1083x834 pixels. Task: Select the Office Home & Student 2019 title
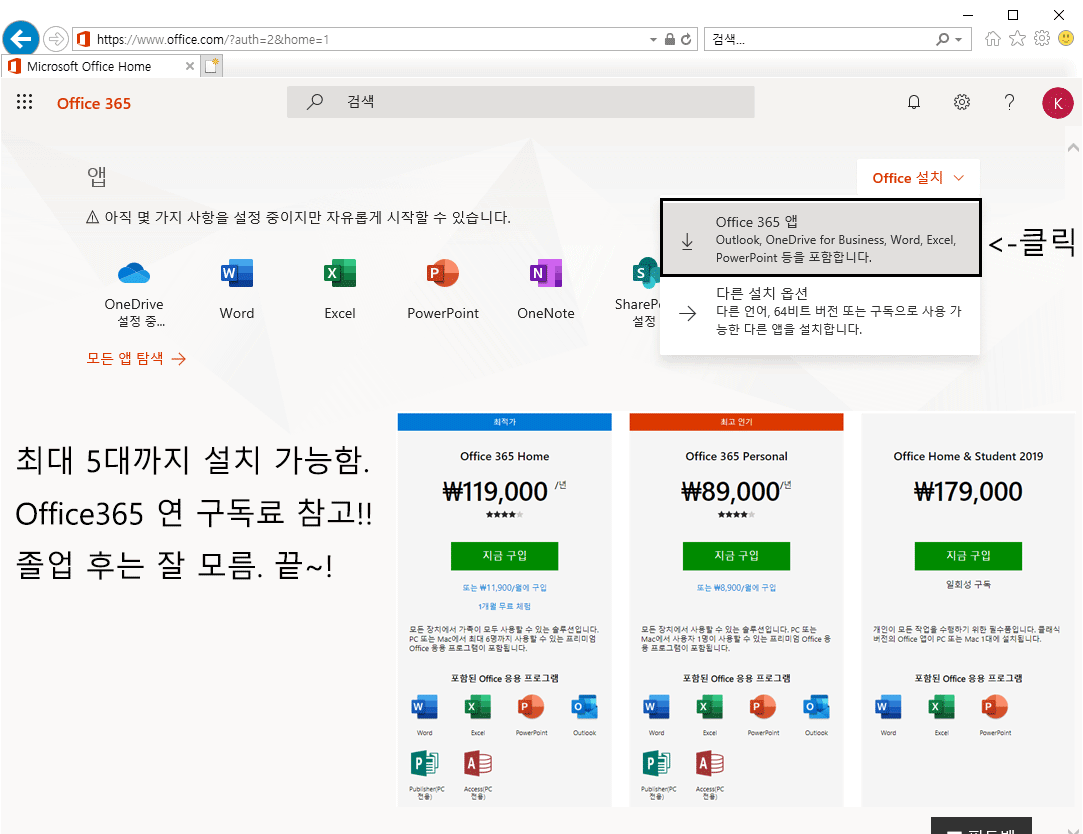pos(968,456)
